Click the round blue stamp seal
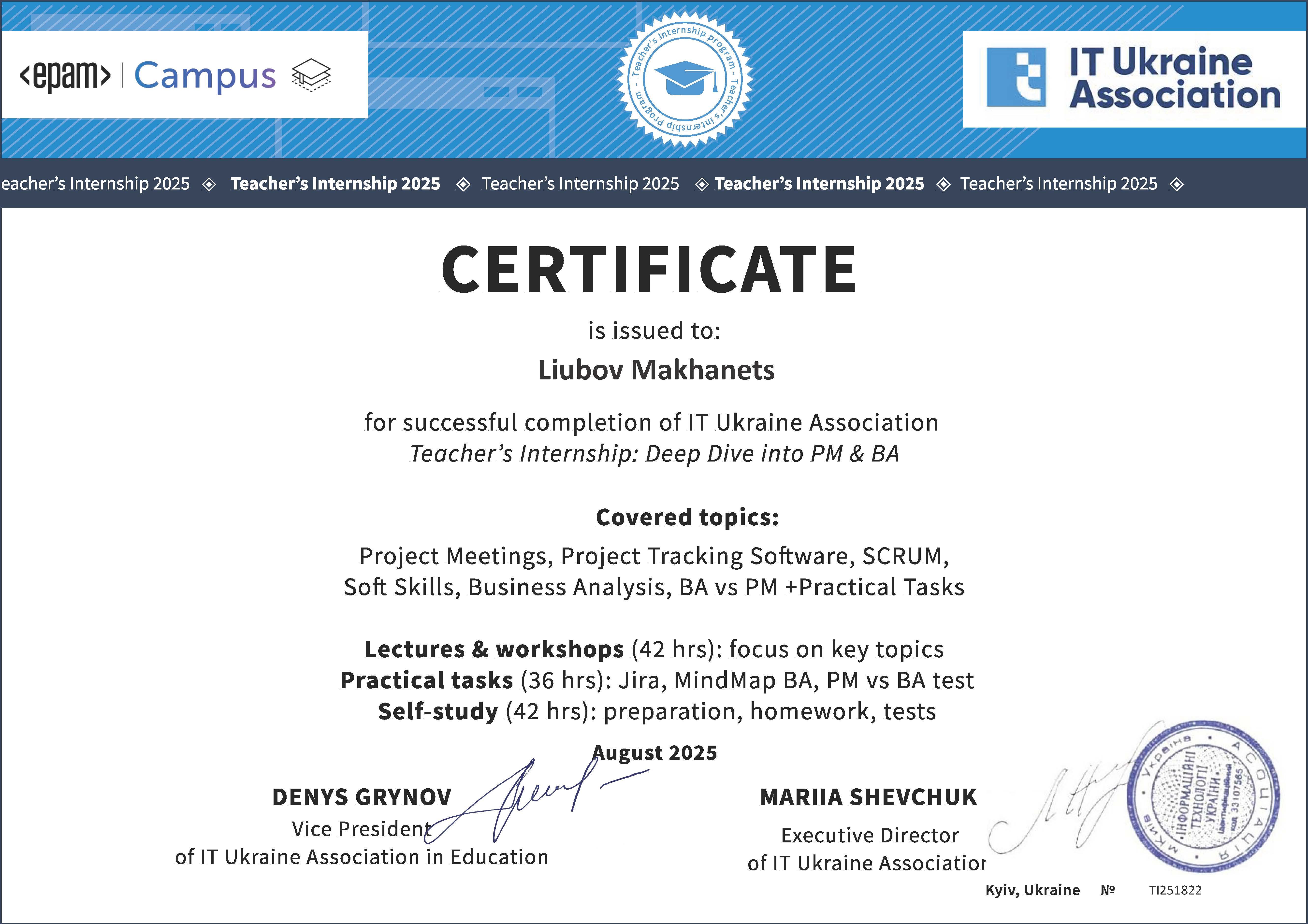Image resolution: width=1308 pixels, height=924 pixels. coord(1204,797)
